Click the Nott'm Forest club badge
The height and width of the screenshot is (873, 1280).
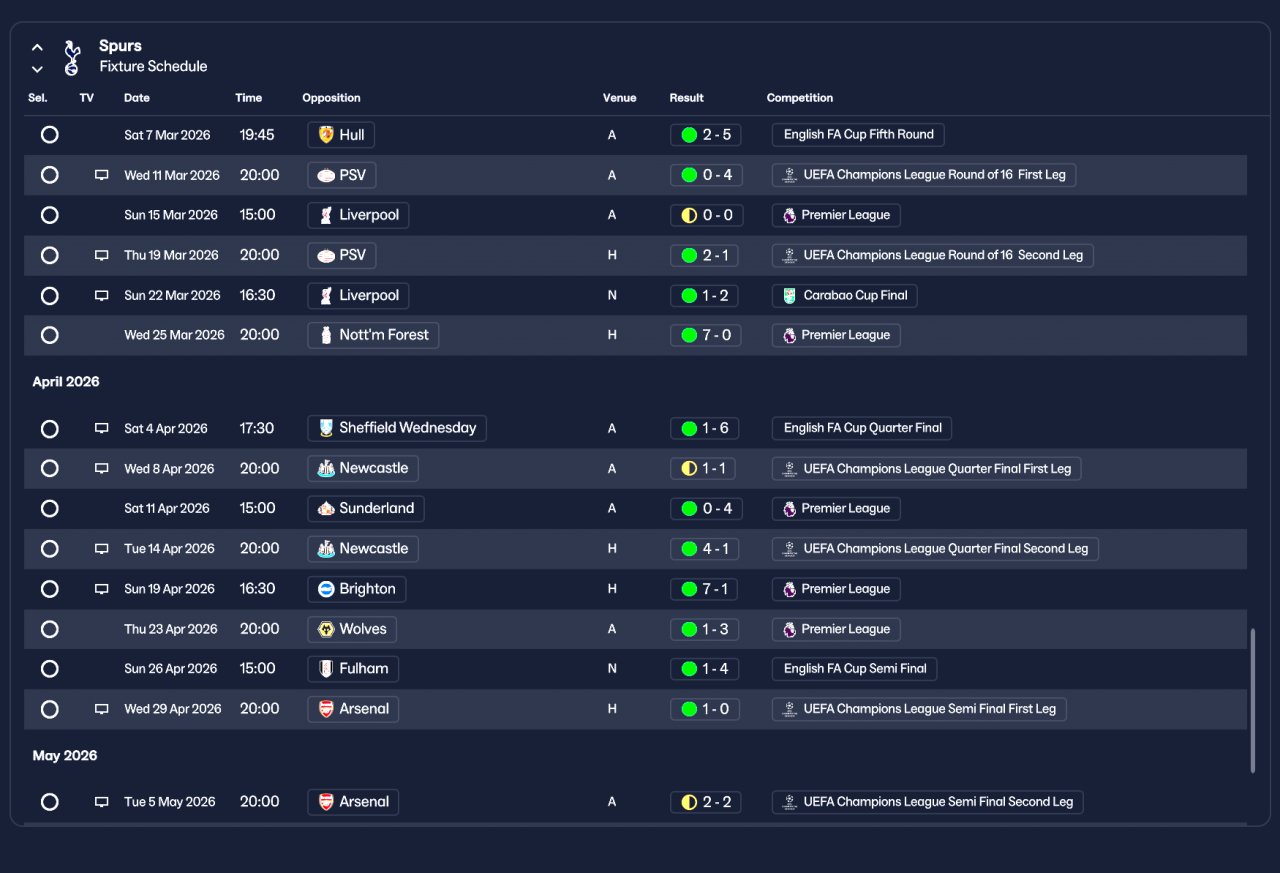(325, 335)
